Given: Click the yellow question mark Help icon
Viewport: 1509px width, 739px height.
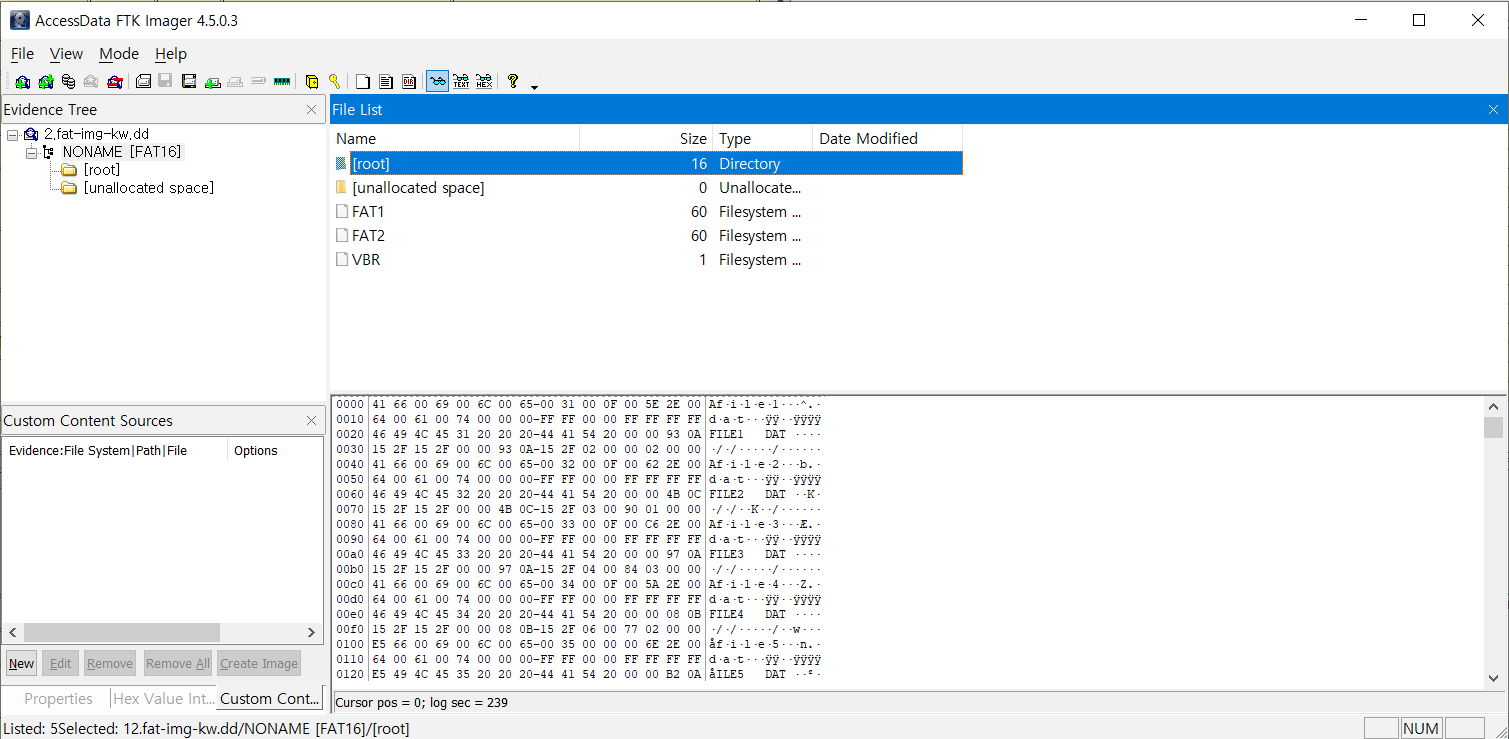Looking at the screenshot, I should tap(513, 82).
